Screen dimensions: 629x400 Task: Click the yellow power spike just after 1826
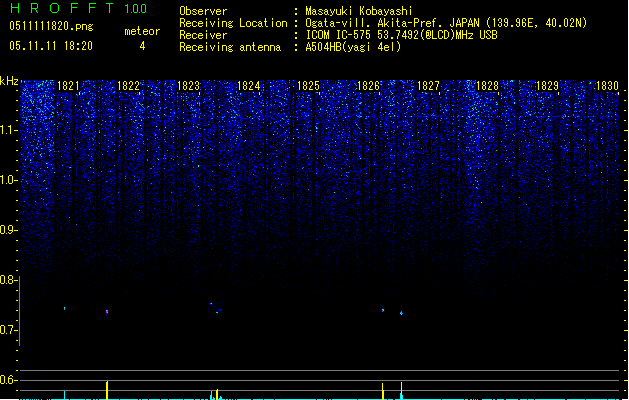383,391
